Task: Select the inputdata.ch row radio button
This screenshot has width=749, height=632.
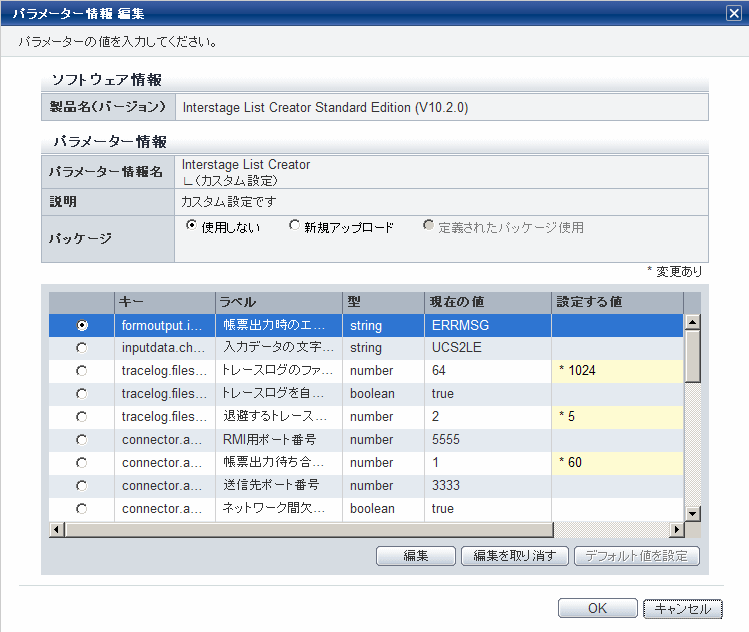Action: point(82,348)
